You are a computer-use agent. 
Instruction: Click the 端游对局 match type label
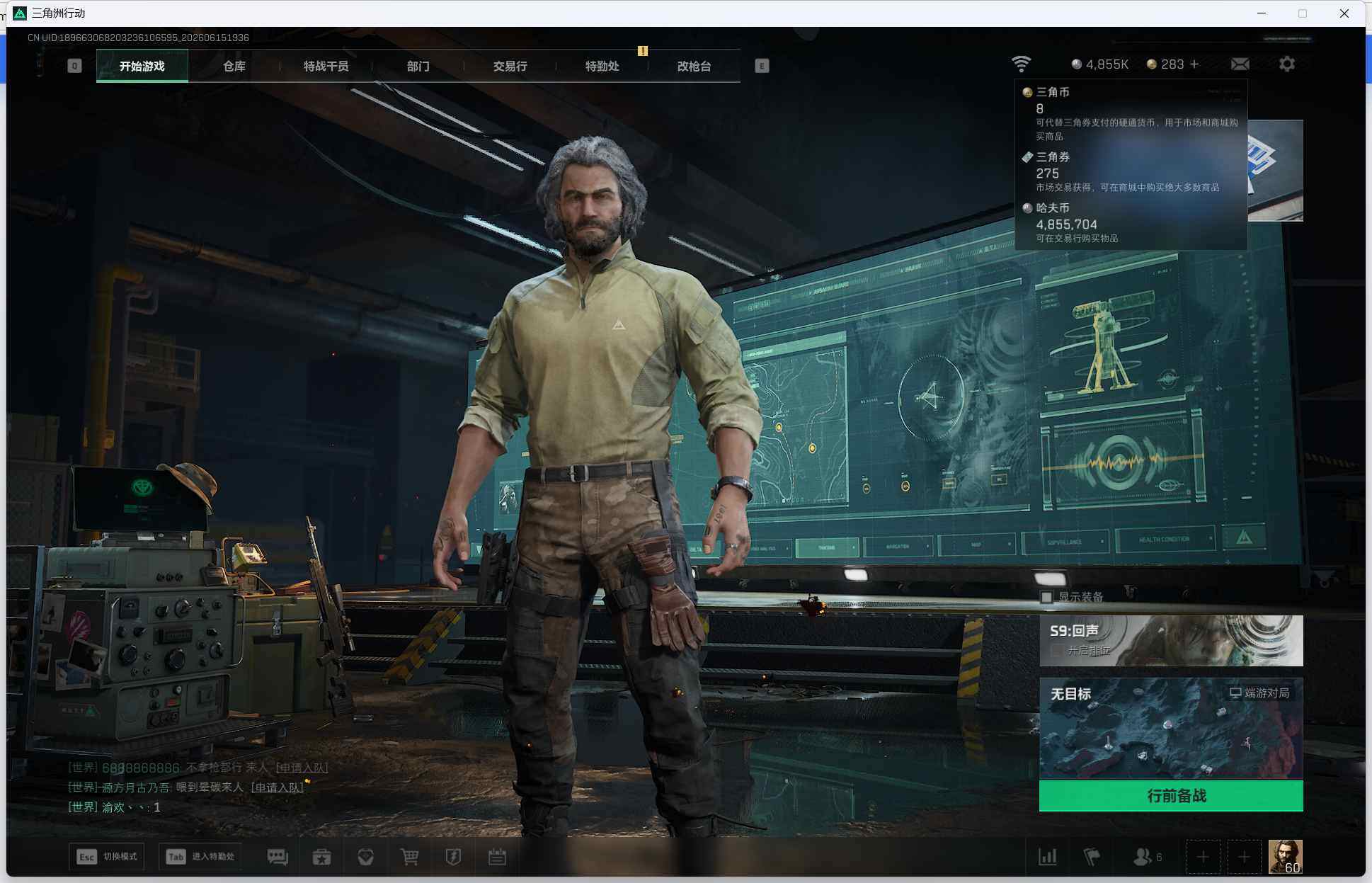[x=1259, y=693]
